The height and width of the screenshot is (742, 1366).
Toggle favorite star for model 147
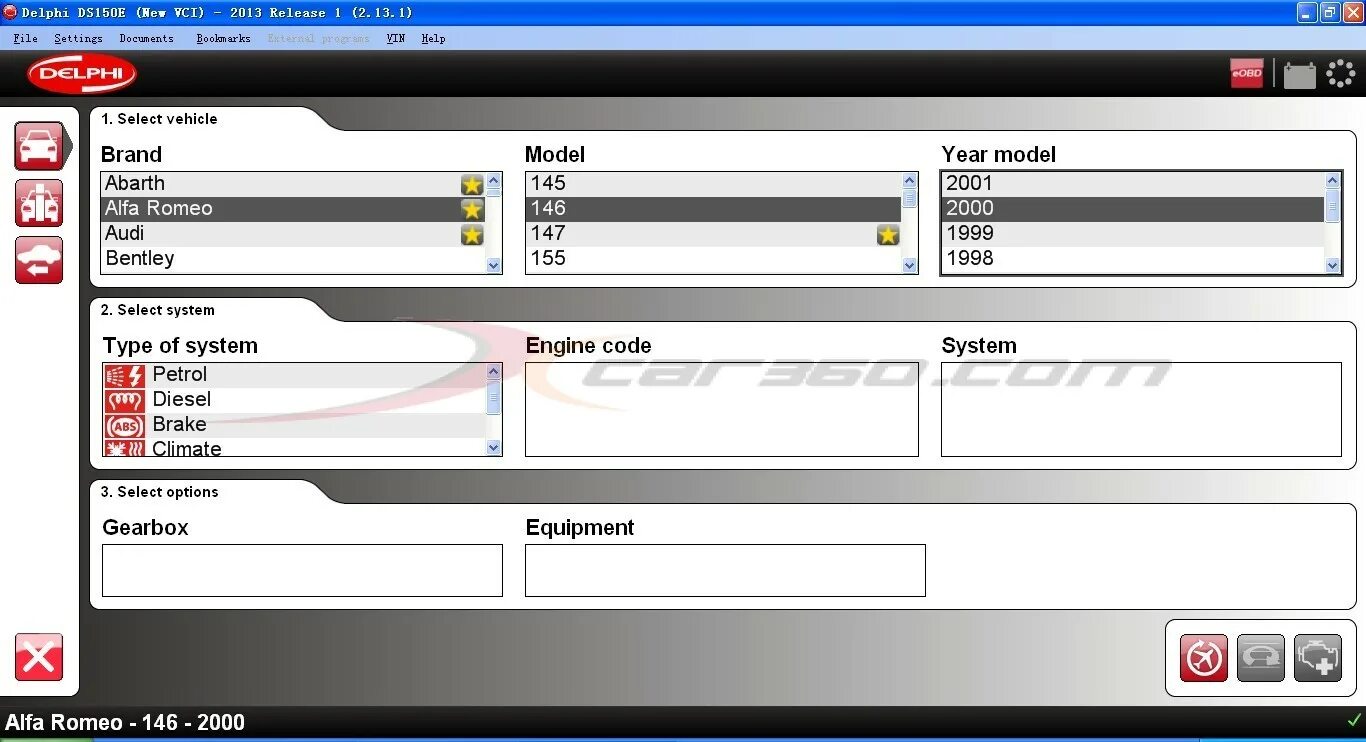pyautogui.click(x=888, y=234)
